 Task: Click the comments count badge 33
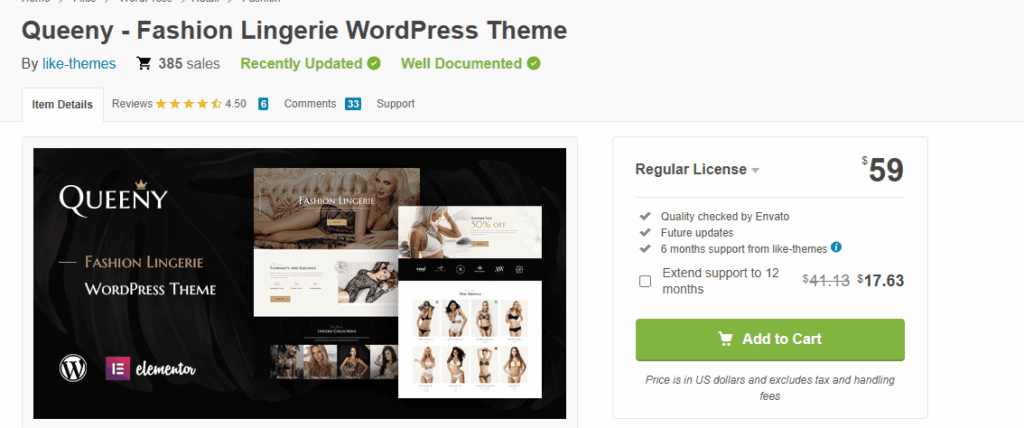[x=353, y=103]
